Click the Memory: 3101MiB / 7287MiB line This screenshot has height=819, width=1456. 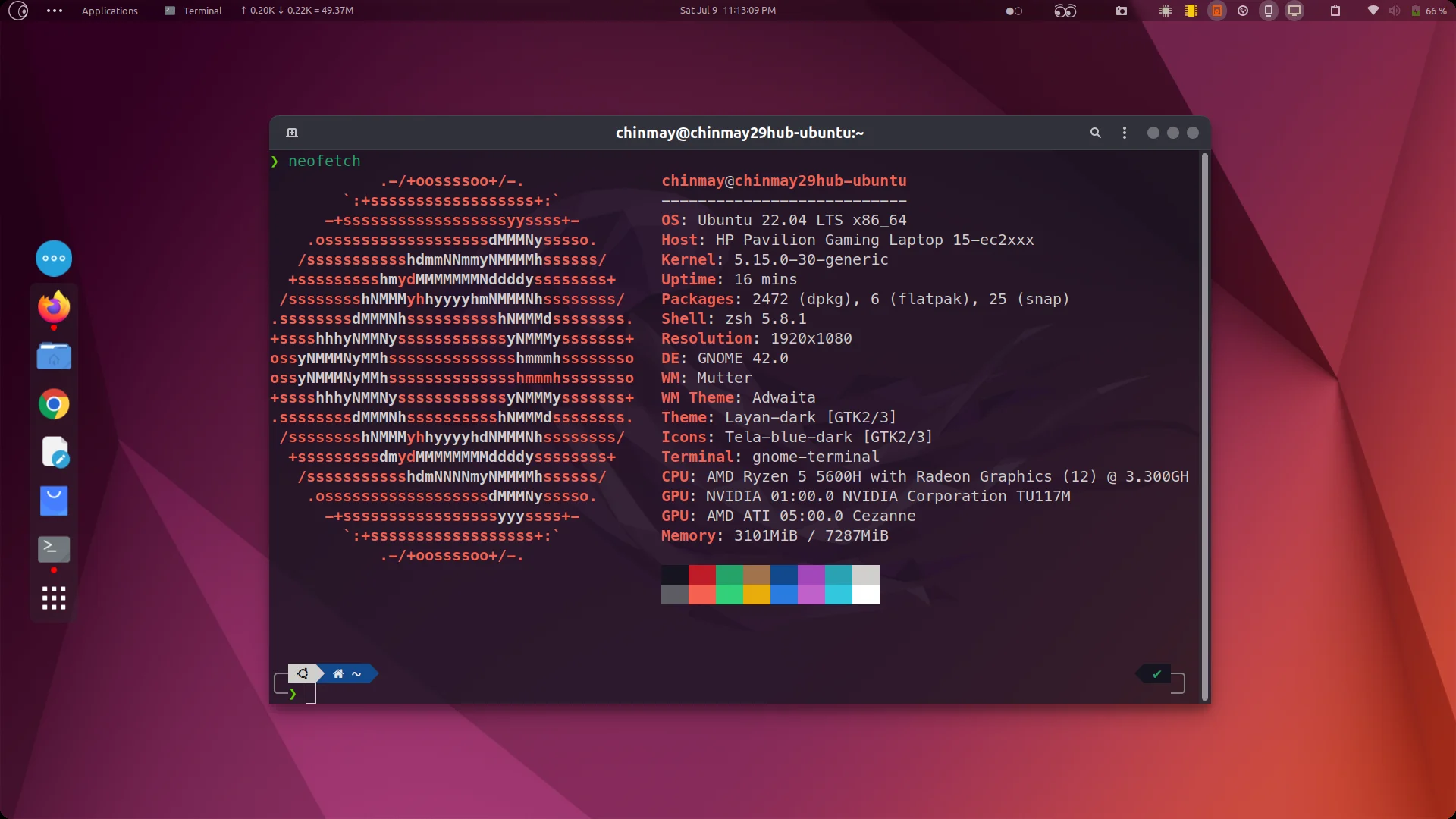(x=775, y=535)
